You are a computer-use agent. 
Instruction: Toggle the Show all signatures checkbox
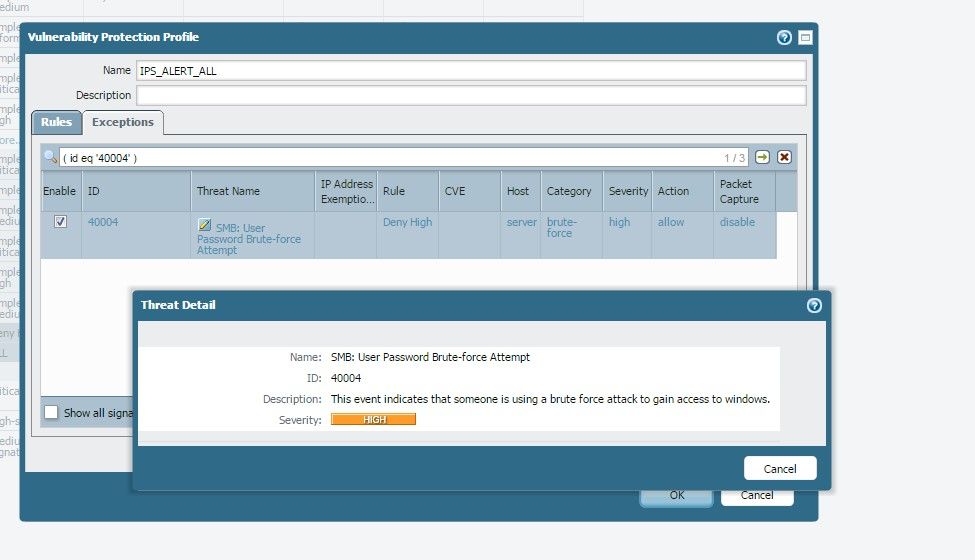coord(51,412)
